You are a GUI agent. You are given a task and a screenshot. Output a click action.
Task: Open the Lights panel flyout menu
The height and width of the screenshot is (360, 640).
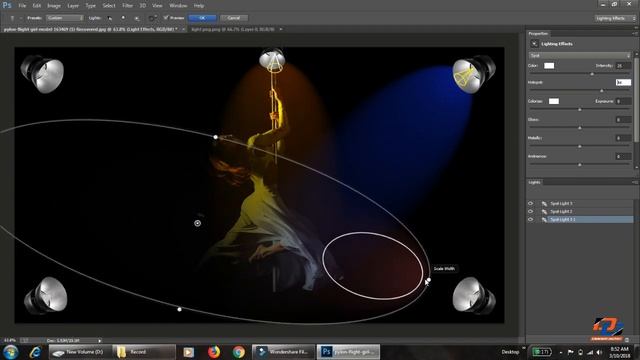coord(635,182)
